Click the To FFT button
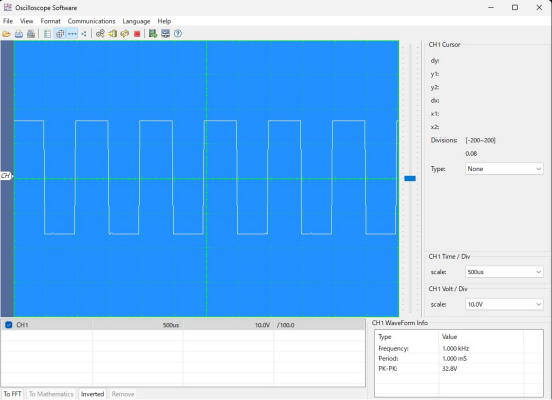This screenshot has height=400, width=552. click(12, 394)
